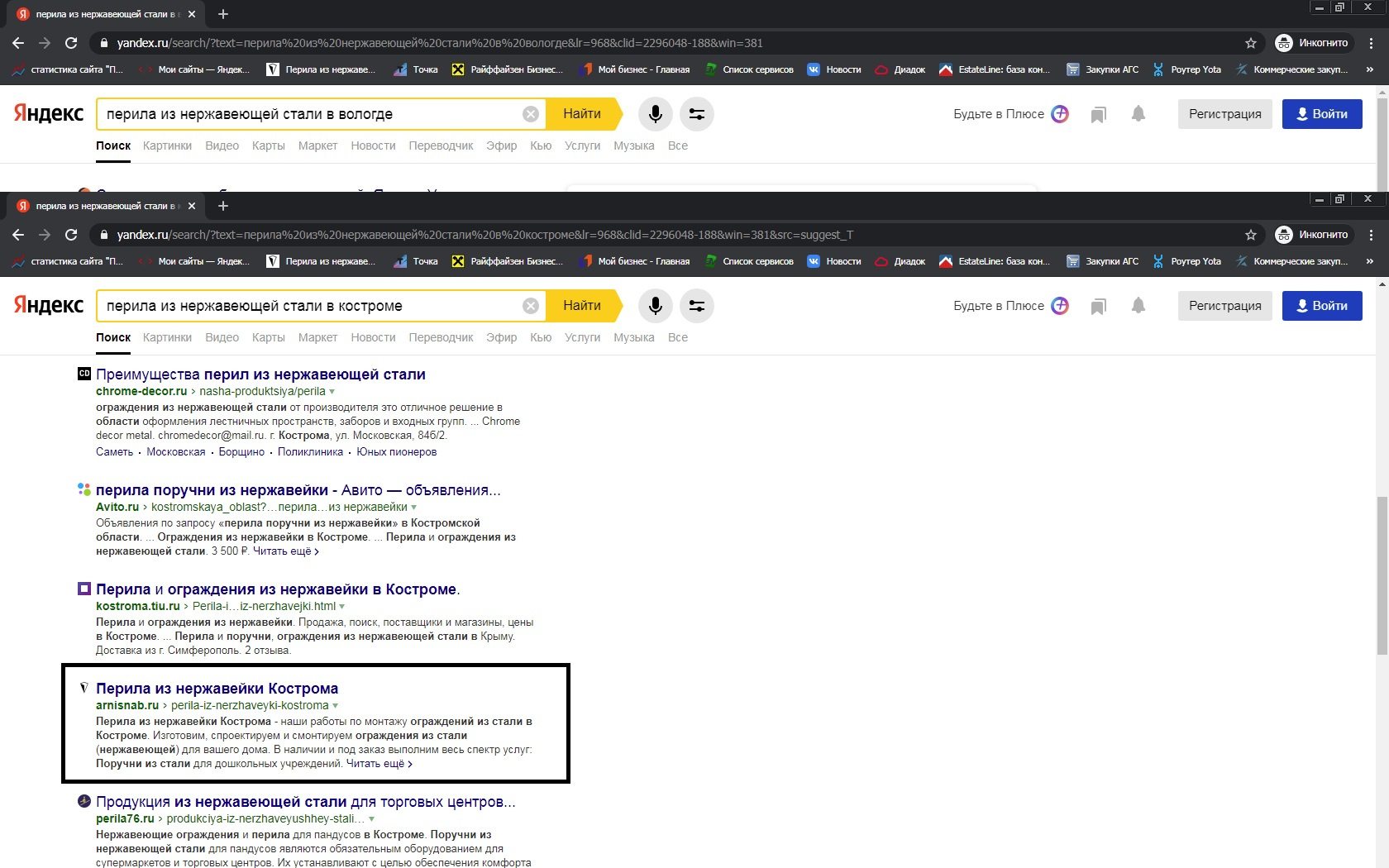The width and height of the screenshot is (1389, 868).
Task: Show more bookmarks chevron in Vologda window
Action: tap(1370, 69)
